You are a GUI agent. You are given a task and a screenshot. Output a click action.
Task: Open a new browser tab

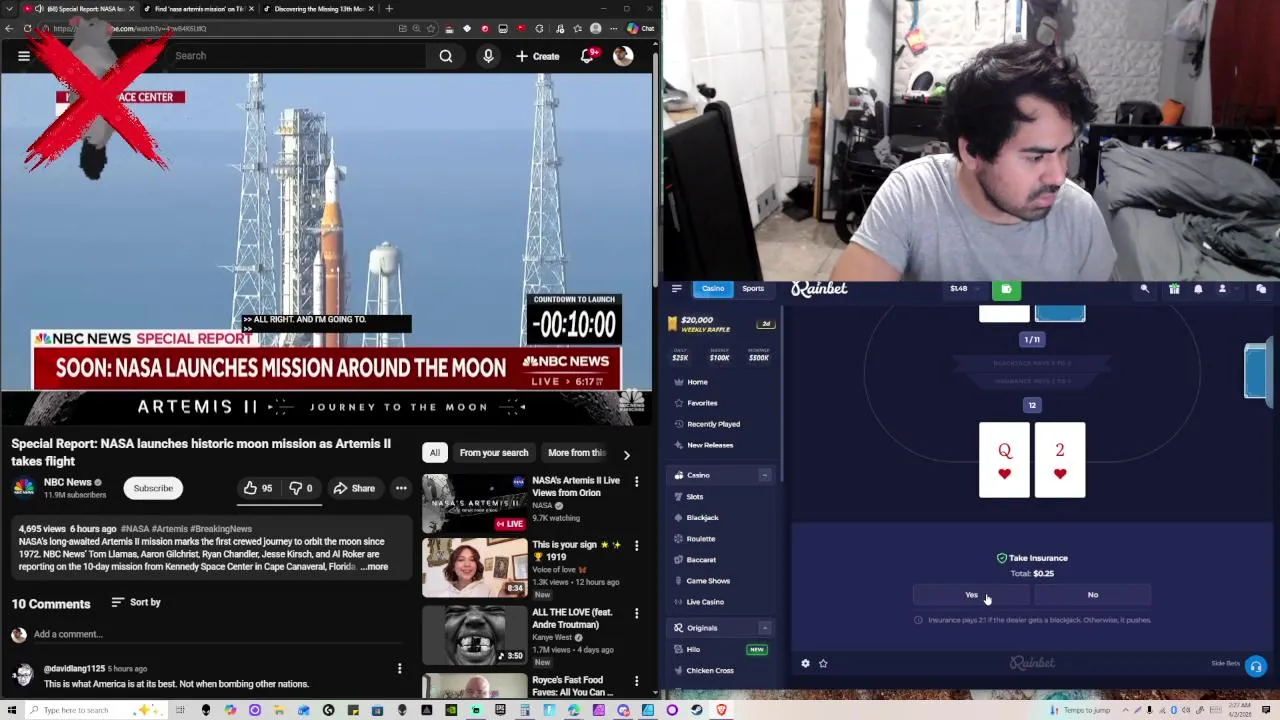point(389,9)
